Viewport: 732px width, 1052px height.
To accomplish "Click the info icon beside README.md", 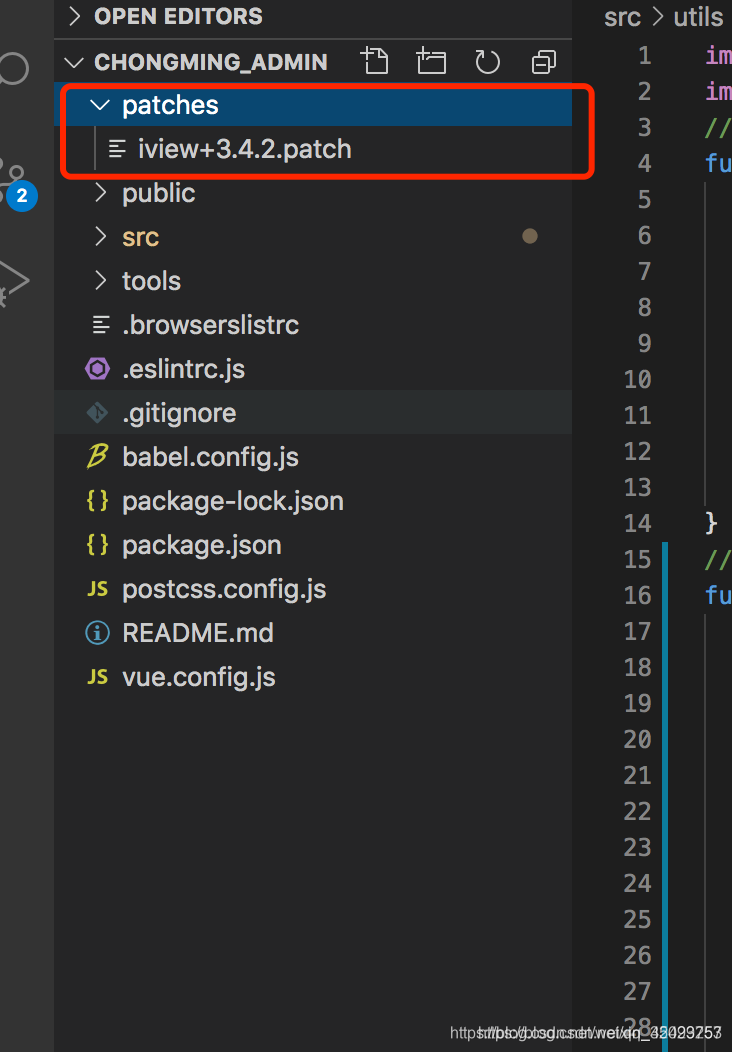I will point(97,632).
